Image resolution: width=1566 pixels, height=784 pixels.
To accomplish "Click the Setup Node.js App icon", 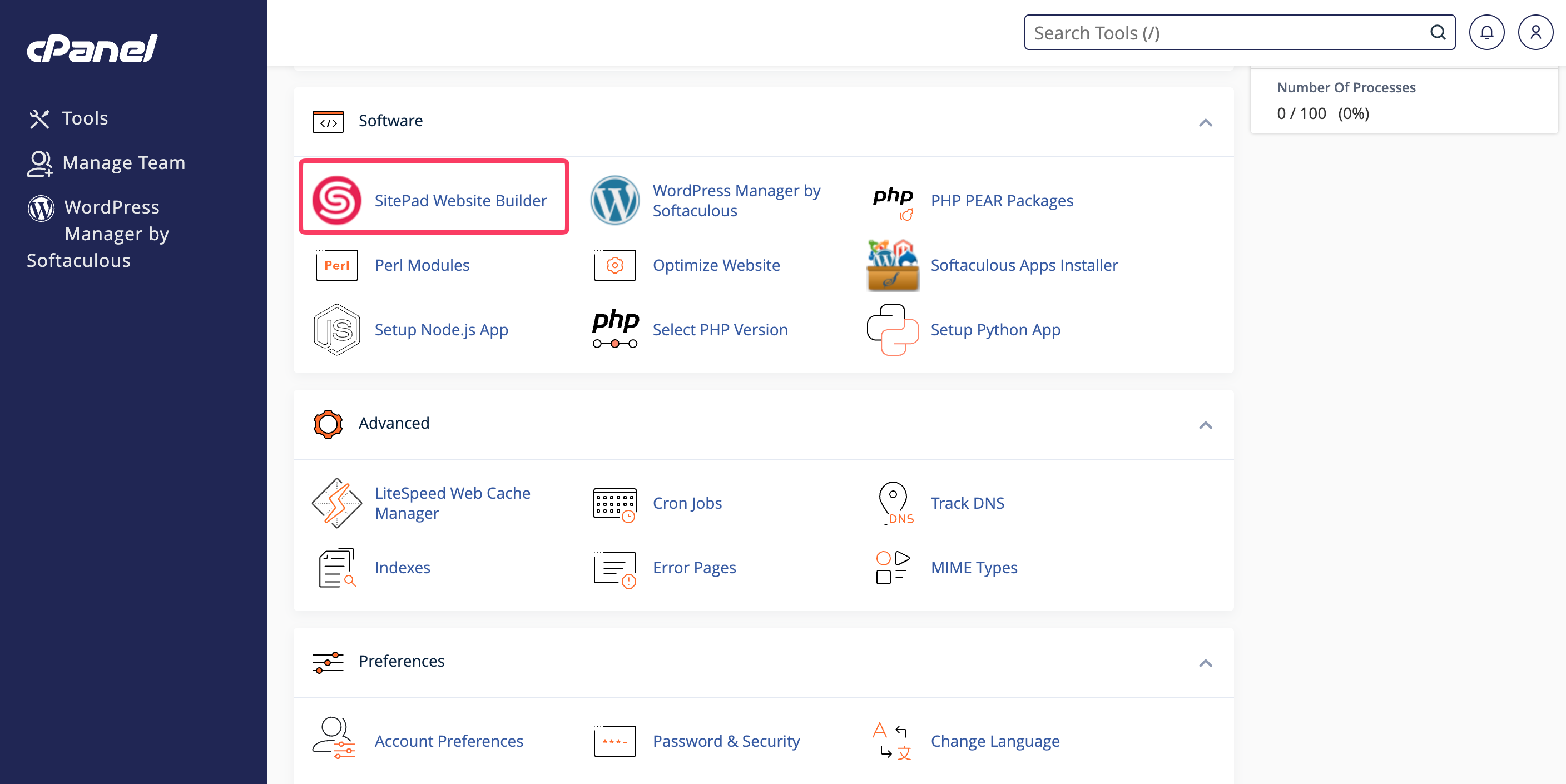I will (337, 329).
